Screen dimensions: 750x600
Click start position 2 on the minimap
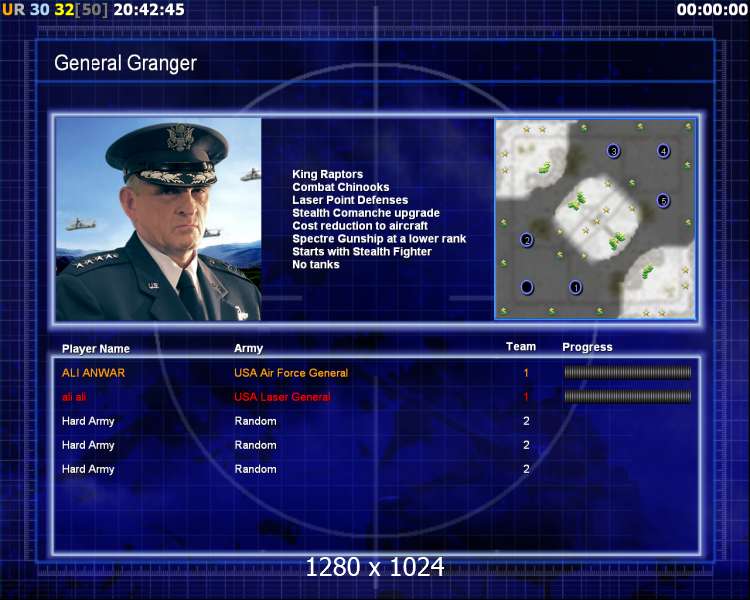pyautogui.click(x=527, y=239)
